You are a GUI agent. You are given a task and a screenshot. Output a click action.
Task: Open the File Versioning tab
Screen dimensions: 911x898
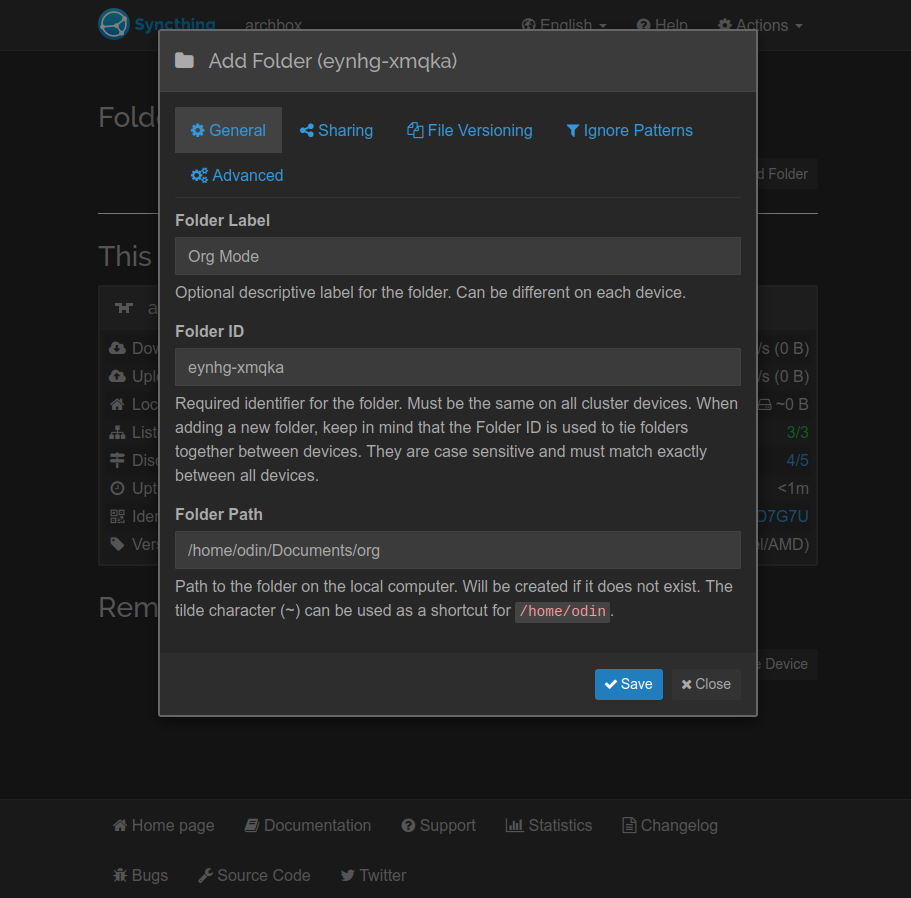pyautogui.click(x=469, y=130)
